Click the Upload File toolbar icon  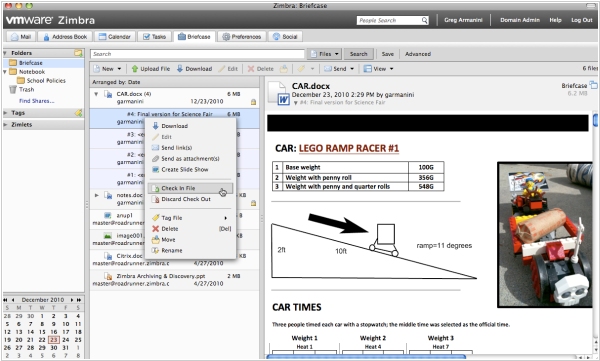pos(135,69)
